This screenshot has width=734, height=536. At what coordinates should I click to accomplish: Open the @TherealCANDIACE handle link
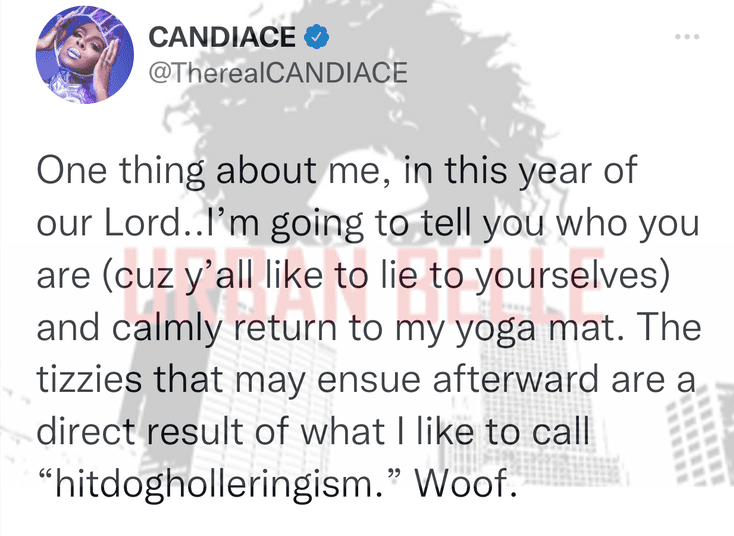point(278,73)
